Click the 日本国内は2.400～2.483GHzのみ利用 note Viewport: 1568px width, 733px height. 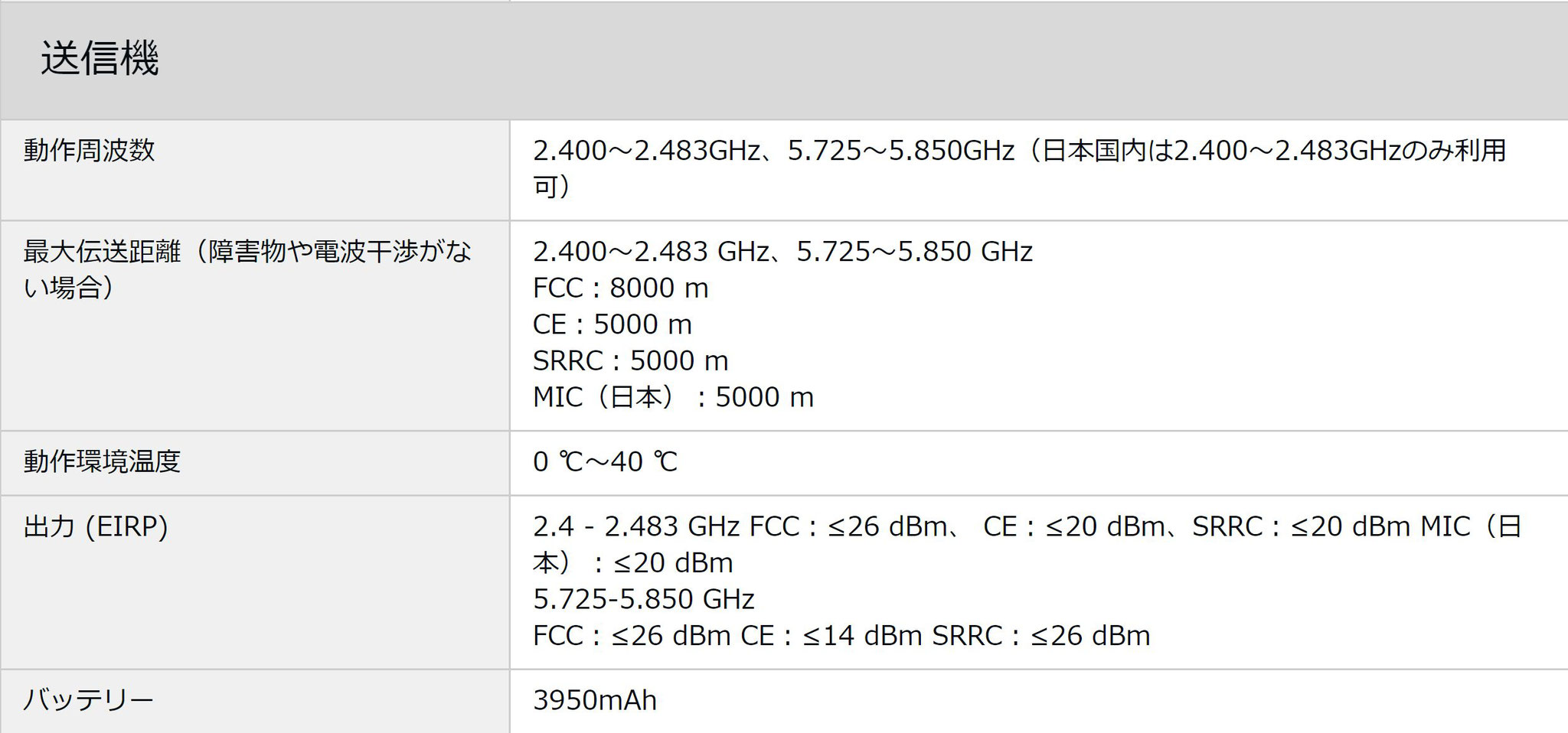pos(1274,150)
